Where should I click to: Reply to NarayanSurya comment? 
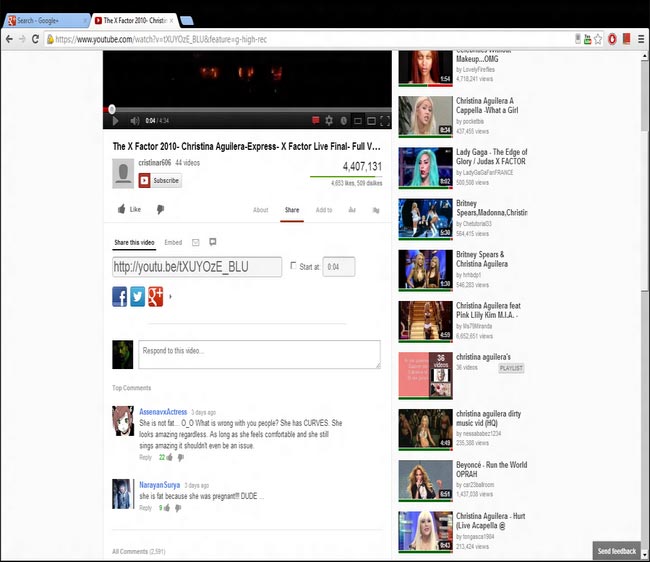146,508
